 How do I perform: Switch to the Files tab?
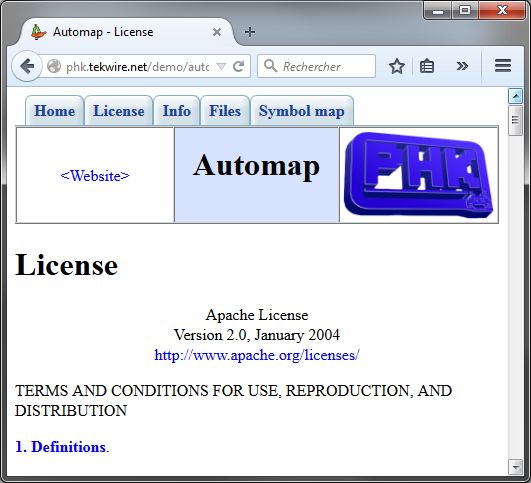point(225,111)
